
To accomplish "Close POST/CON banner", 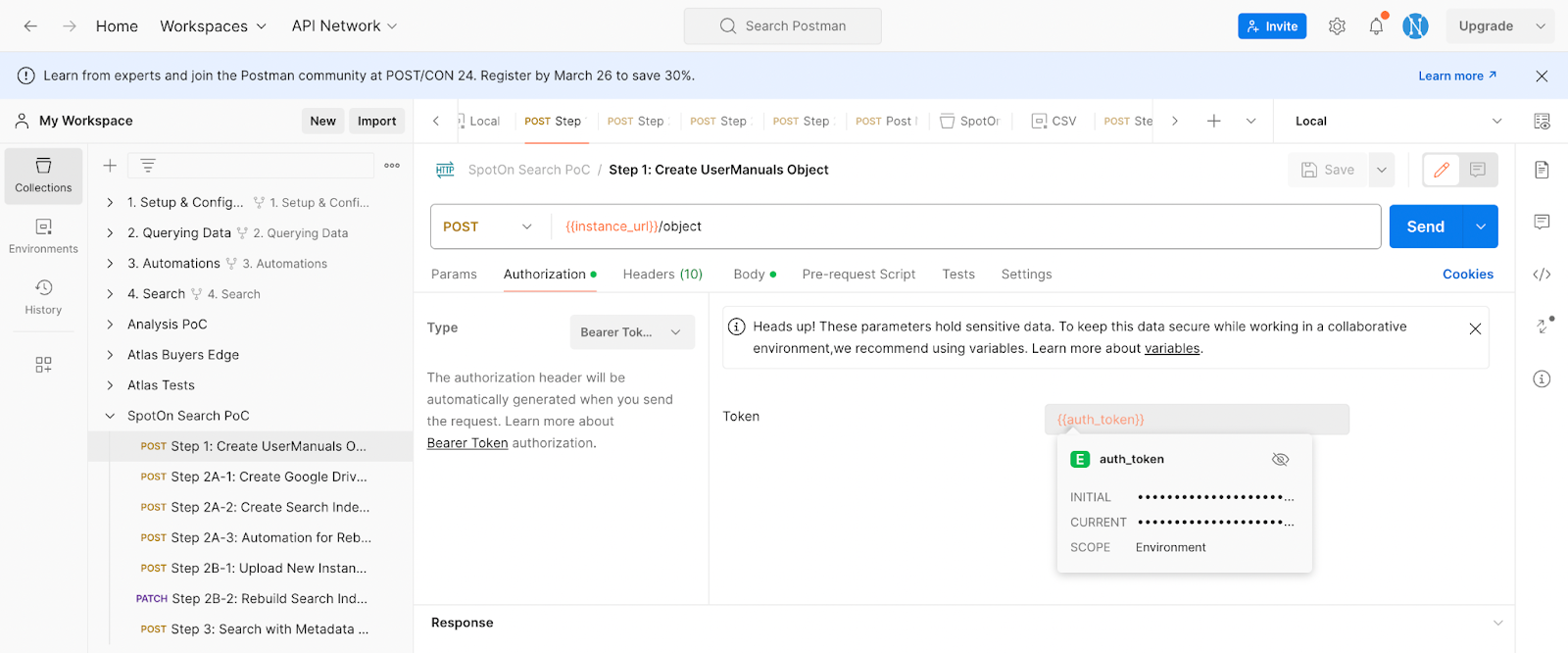I will (1542, 75).
